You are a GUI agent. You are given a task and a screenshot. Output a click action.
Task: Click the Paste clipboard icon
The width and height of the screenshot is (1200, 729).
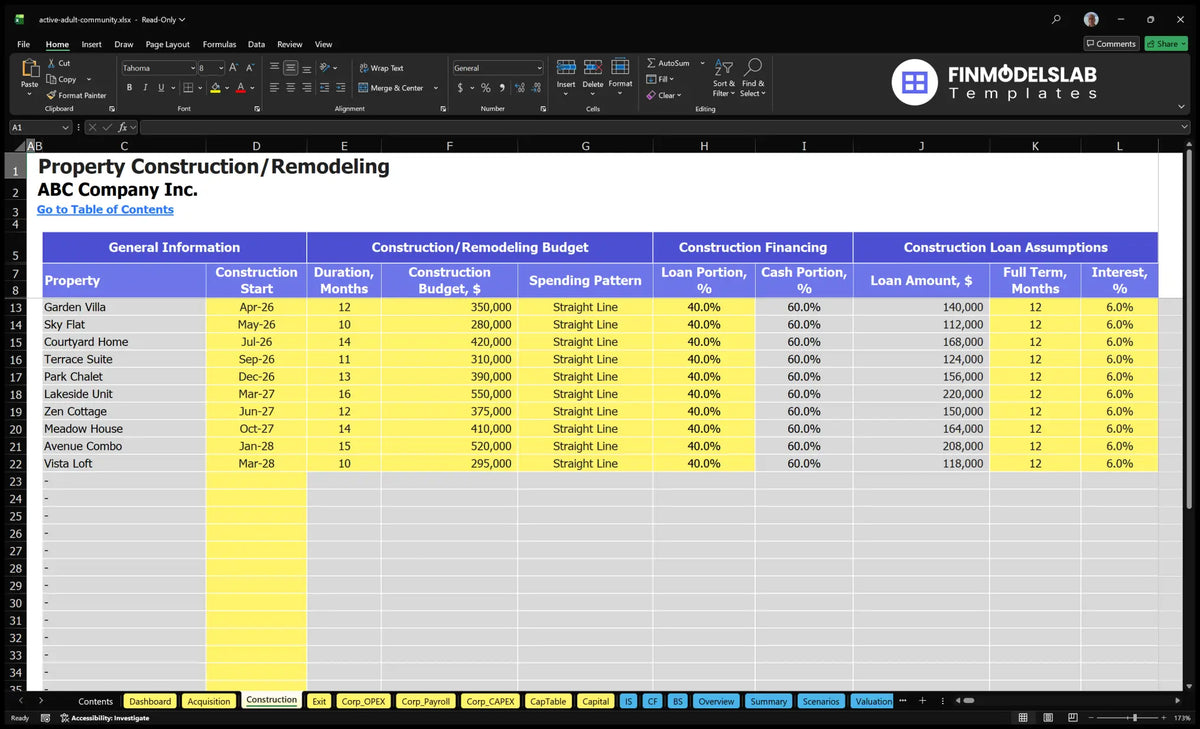click(29, 69)
